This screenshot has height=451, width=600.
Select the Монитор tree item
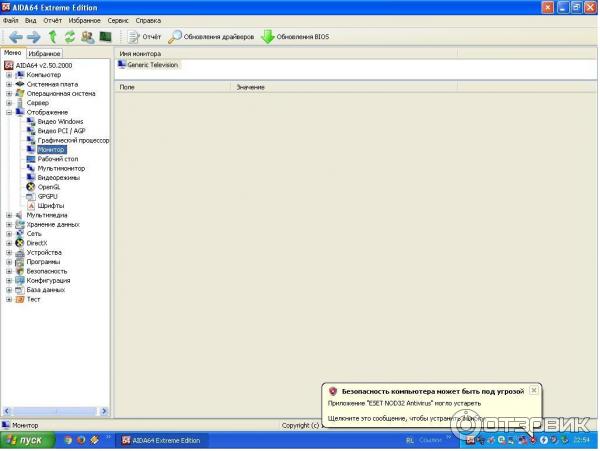(x=51, y=150)
